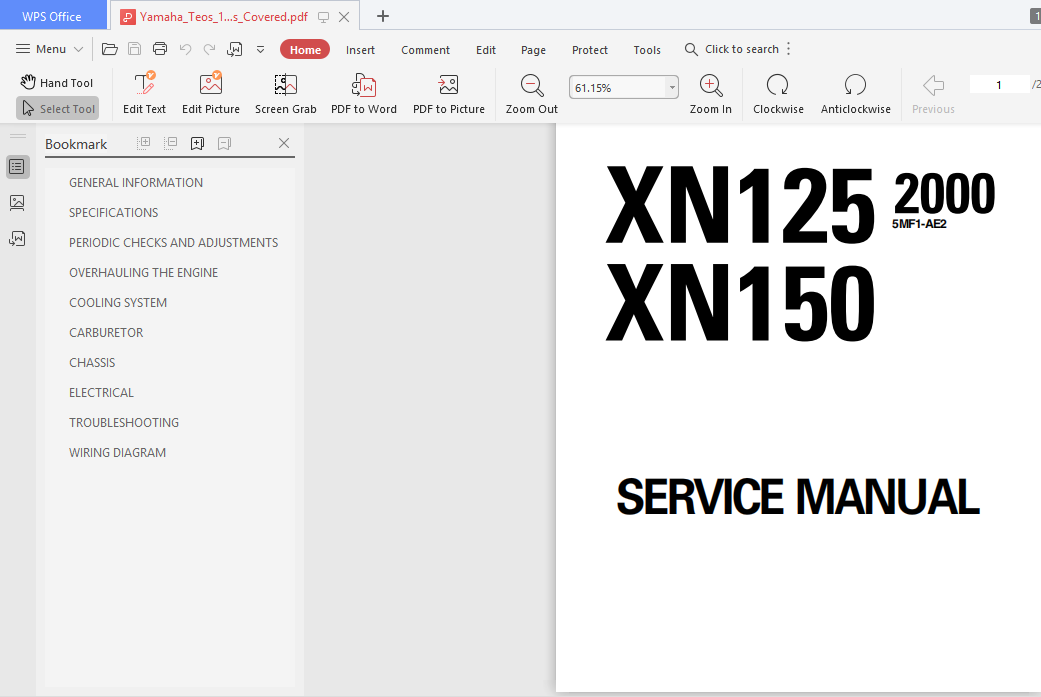Image resolution: width=1041 pixels, height=697 pixels.
Task: Open ELECTRICAL bookmark
Action: click(102, 392)
